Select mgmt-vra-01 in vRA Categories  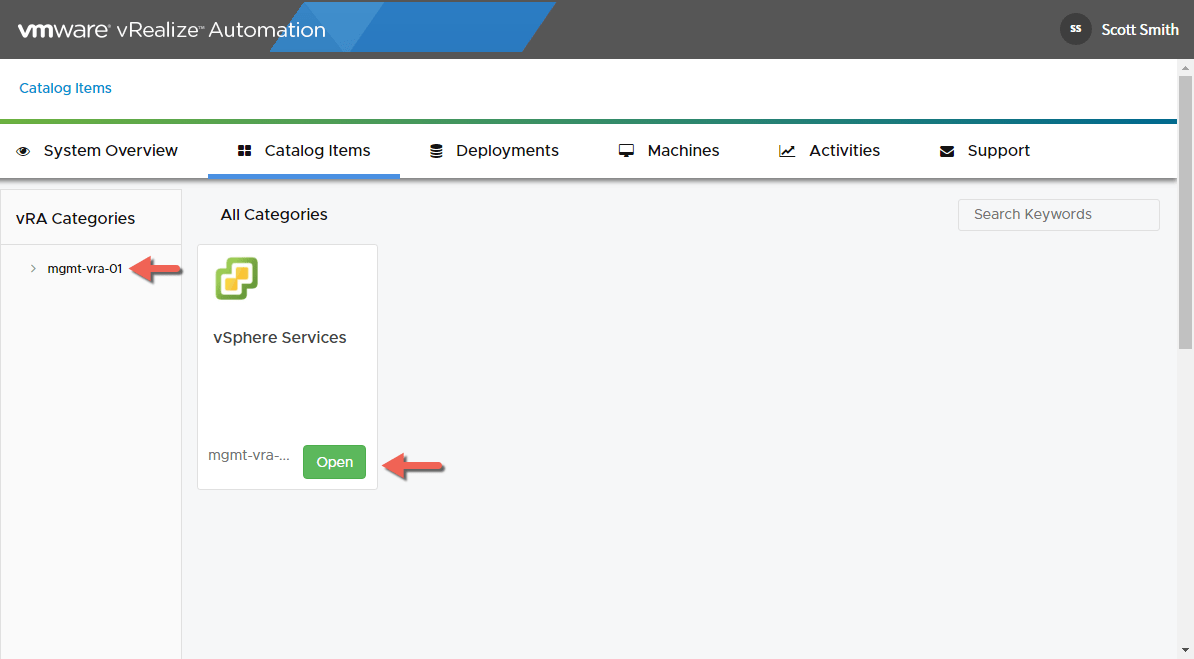point(85,268)
